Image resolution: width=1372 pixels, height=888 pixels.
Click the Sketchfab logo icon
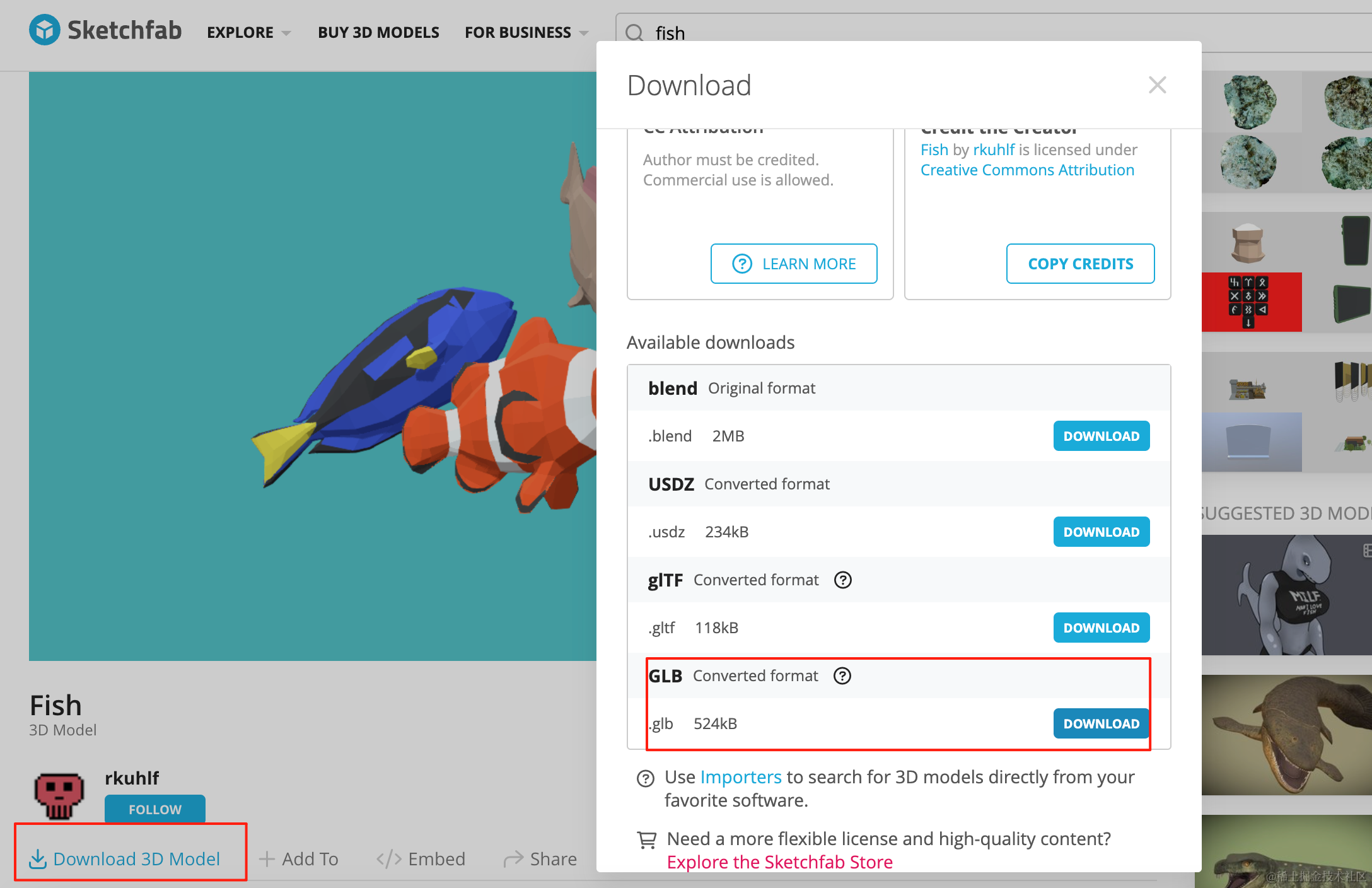(x=45, y=30)
